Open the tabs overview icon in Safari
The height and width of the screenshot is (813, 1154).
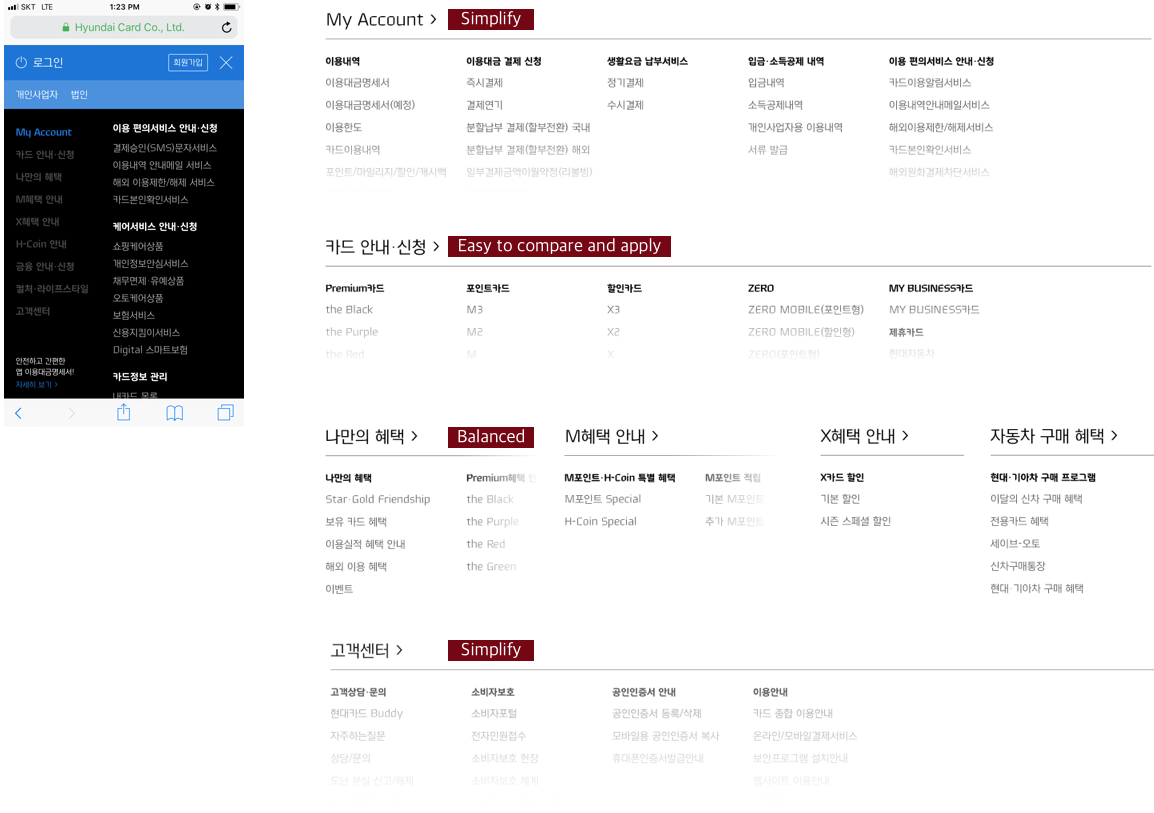pyautogui.click(x=225, y=413)
